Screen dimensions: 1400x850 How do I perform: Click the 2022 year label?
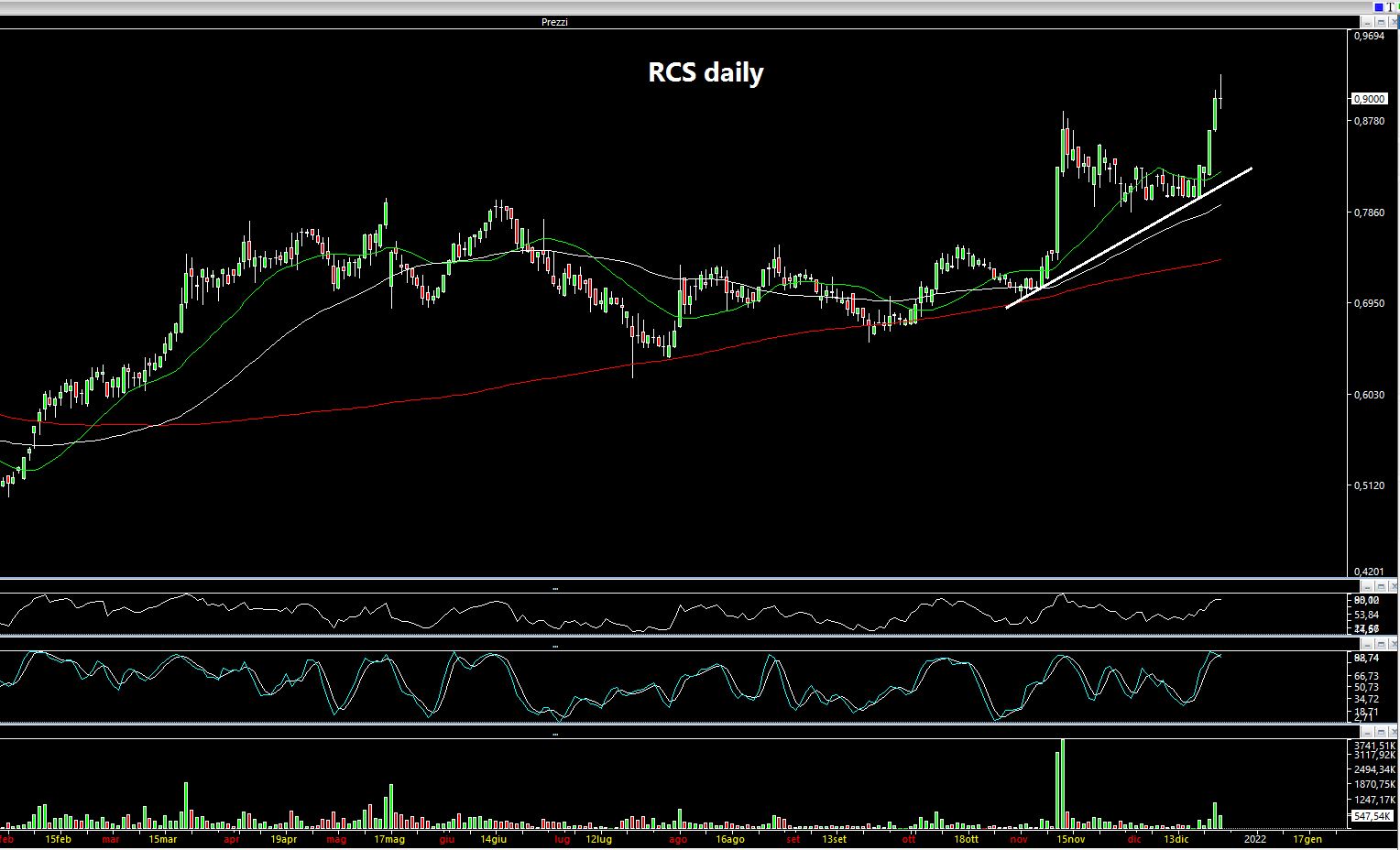point(1254,839)
